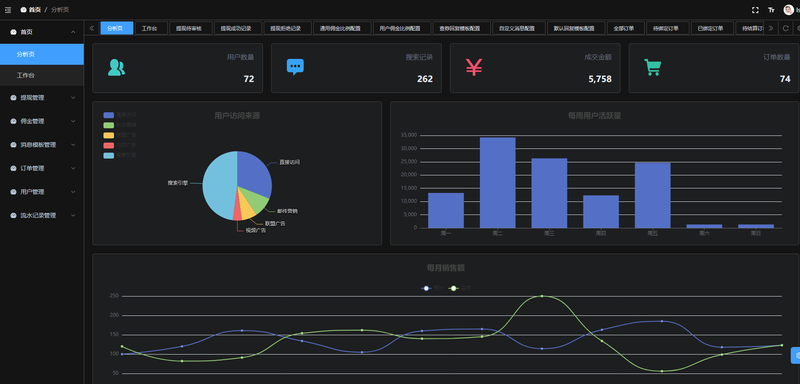The width and height of the screenshot is (800, 384).
Task: Collapse the 首页 menu chevron
Action: point(73,32)
